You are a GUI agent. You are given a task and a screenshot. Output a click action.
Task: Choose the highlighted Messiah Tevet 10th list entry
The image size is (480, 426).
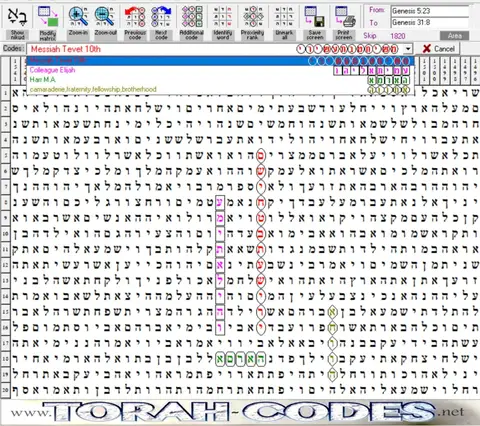pos(220,61)
